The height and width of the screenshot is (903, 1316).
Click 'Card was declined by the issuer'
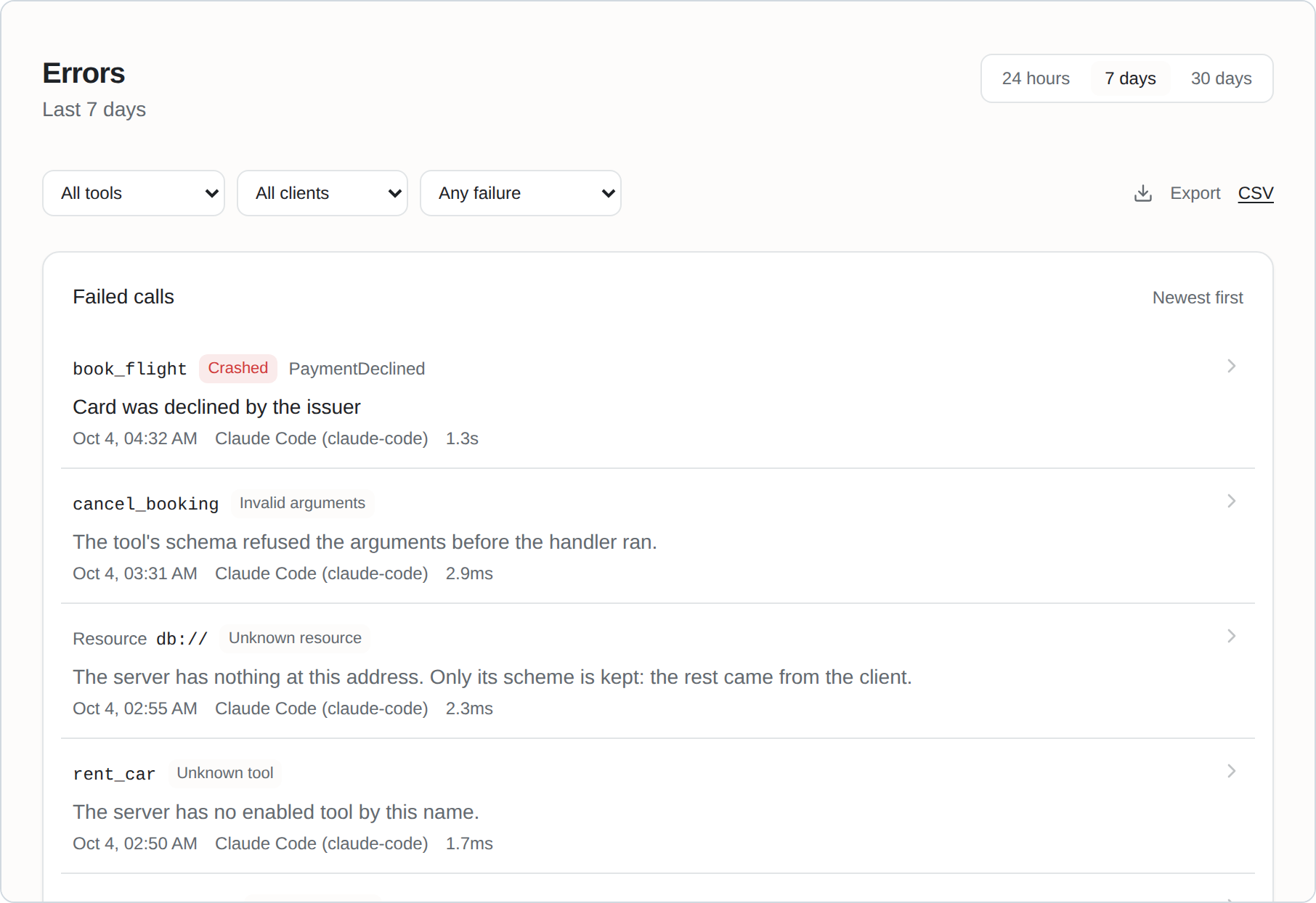tap(216, 407)
